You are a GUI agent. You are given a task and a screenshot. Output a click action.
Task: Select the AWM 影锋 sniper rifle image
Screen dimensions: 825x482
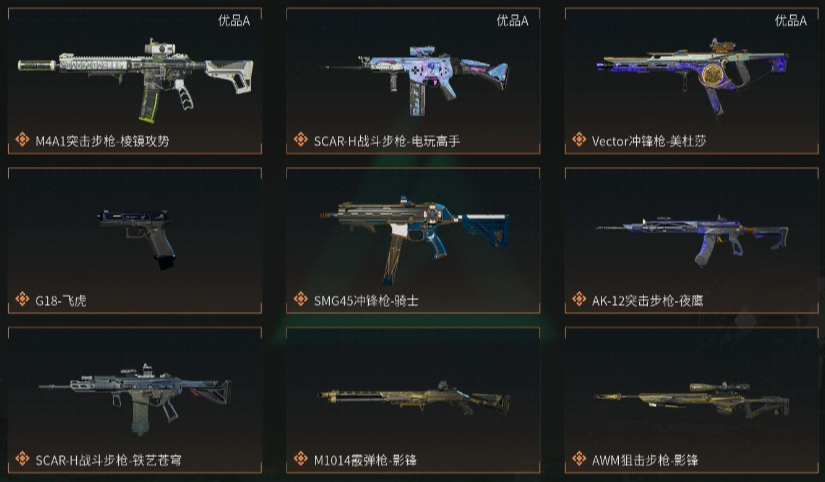click(692, 400)
